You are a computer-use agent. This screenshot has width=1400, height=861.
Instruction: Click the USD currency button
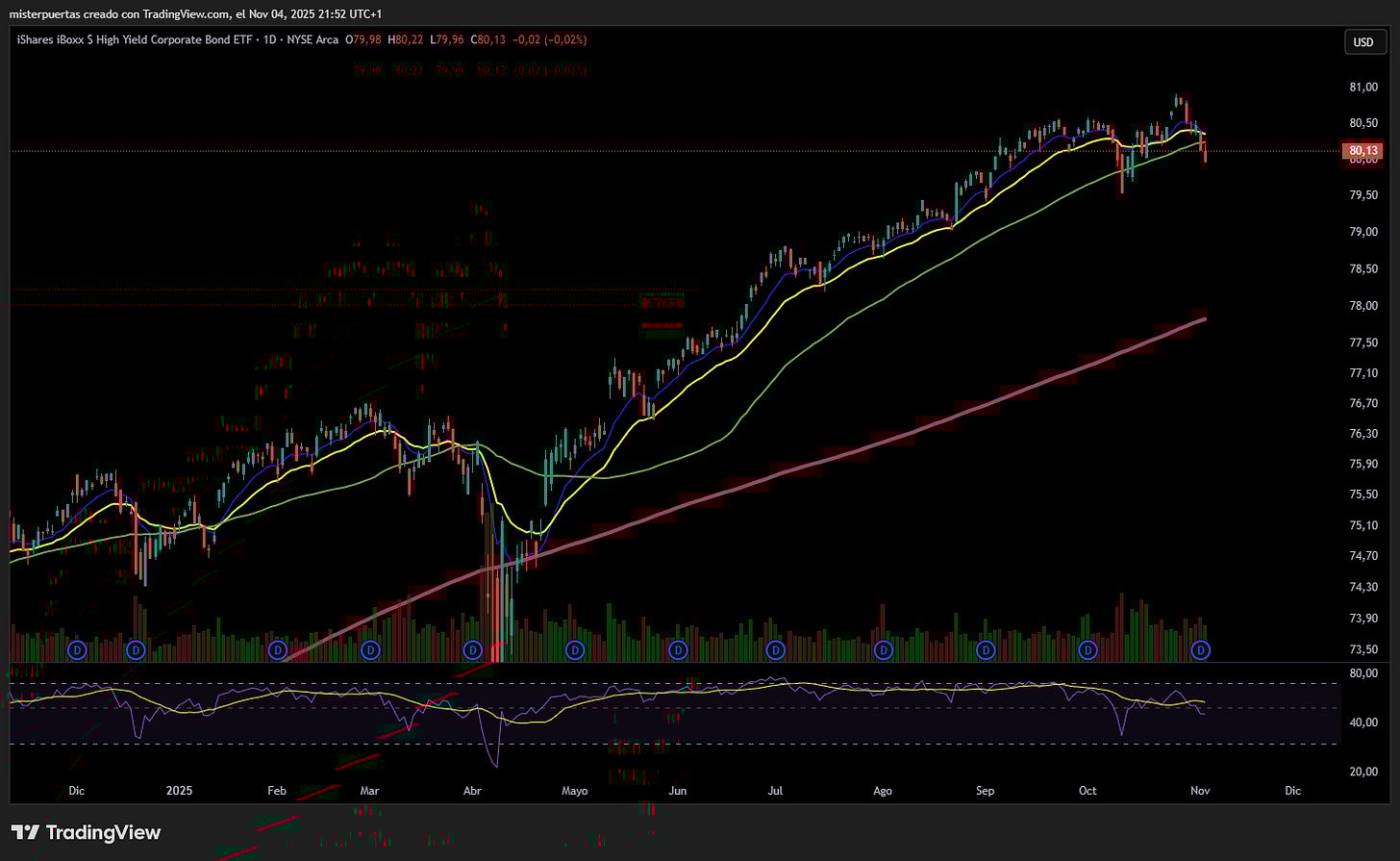coord(1363,42)
